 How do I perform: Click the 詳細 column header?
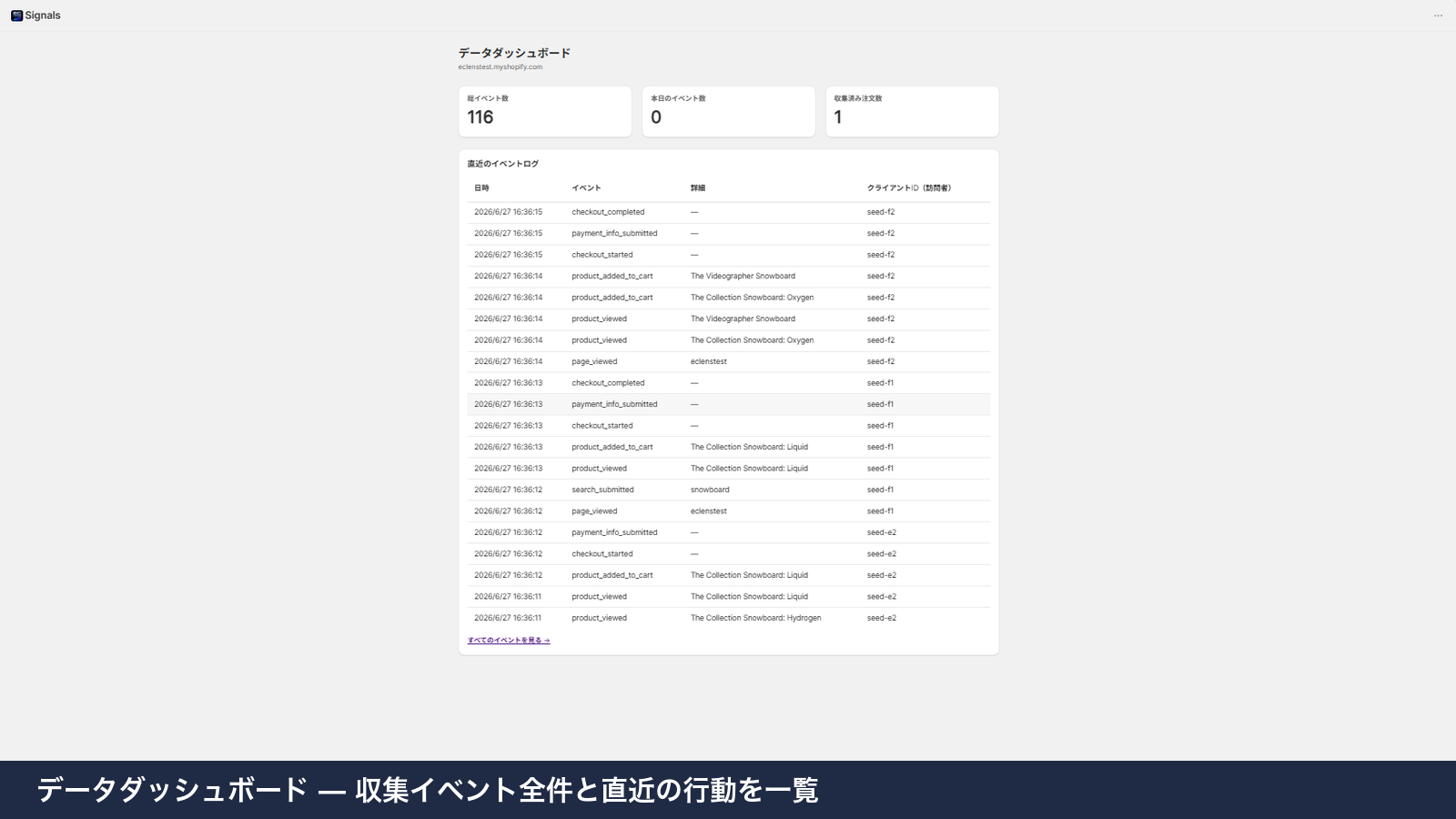tap(698, 188)
